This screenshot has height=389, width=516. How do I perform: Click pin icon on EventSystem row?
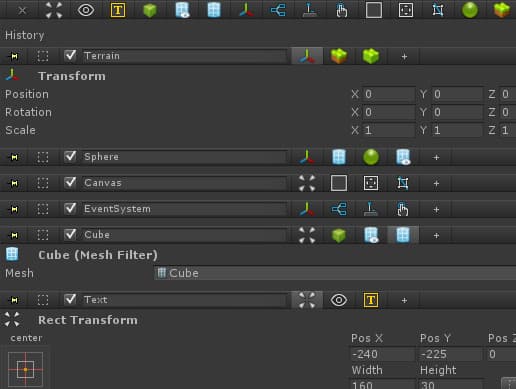click(x=14, y=209)
